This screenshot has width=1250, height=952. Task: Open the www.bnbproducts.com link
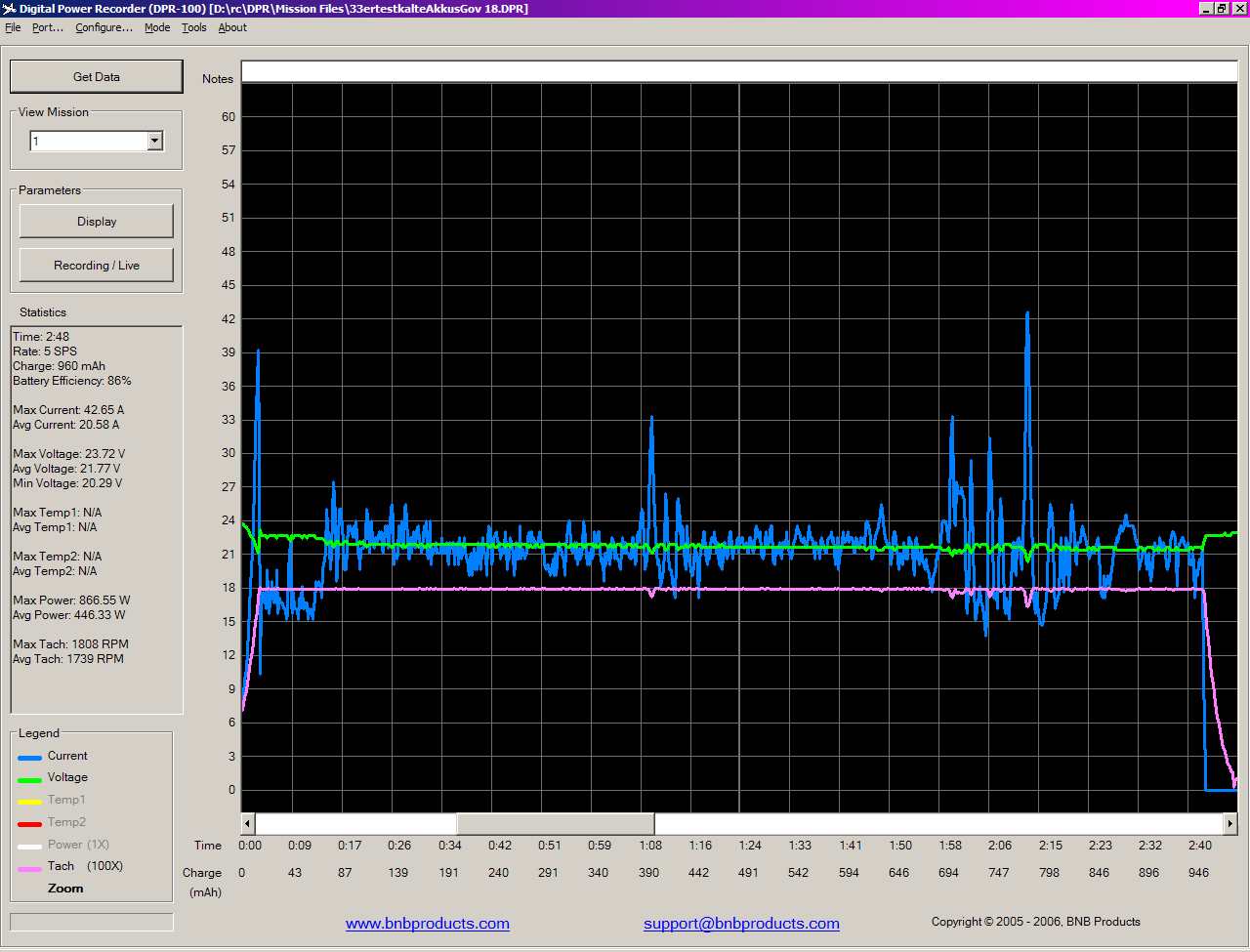(427, 924)
